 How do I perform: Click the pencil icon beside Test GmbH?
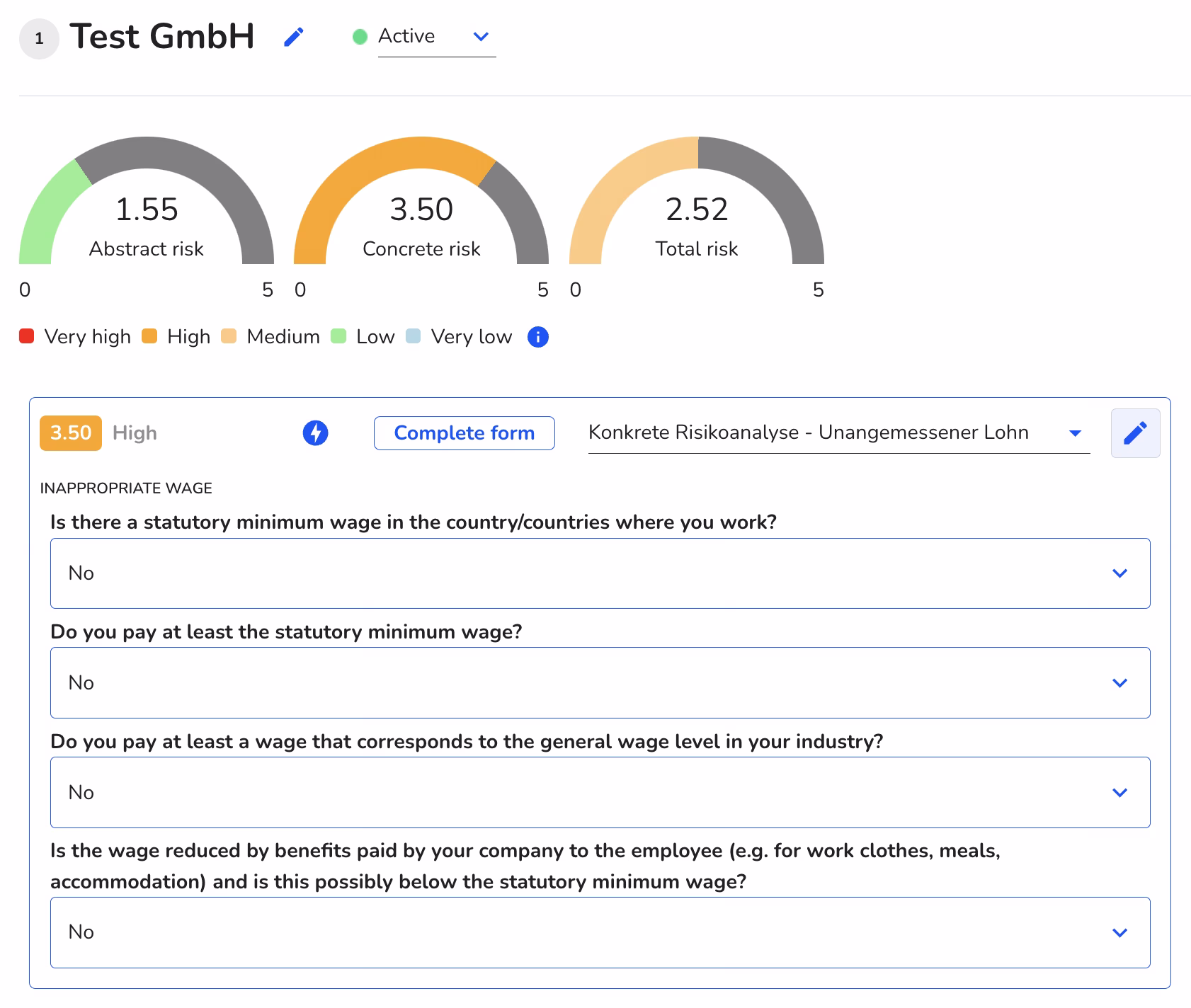[294, 37]
